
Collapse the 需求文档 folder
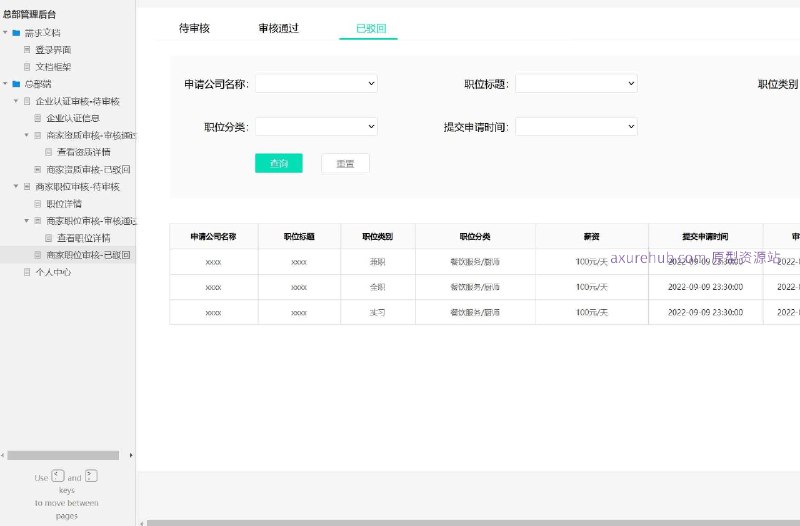tap(6, 33)
